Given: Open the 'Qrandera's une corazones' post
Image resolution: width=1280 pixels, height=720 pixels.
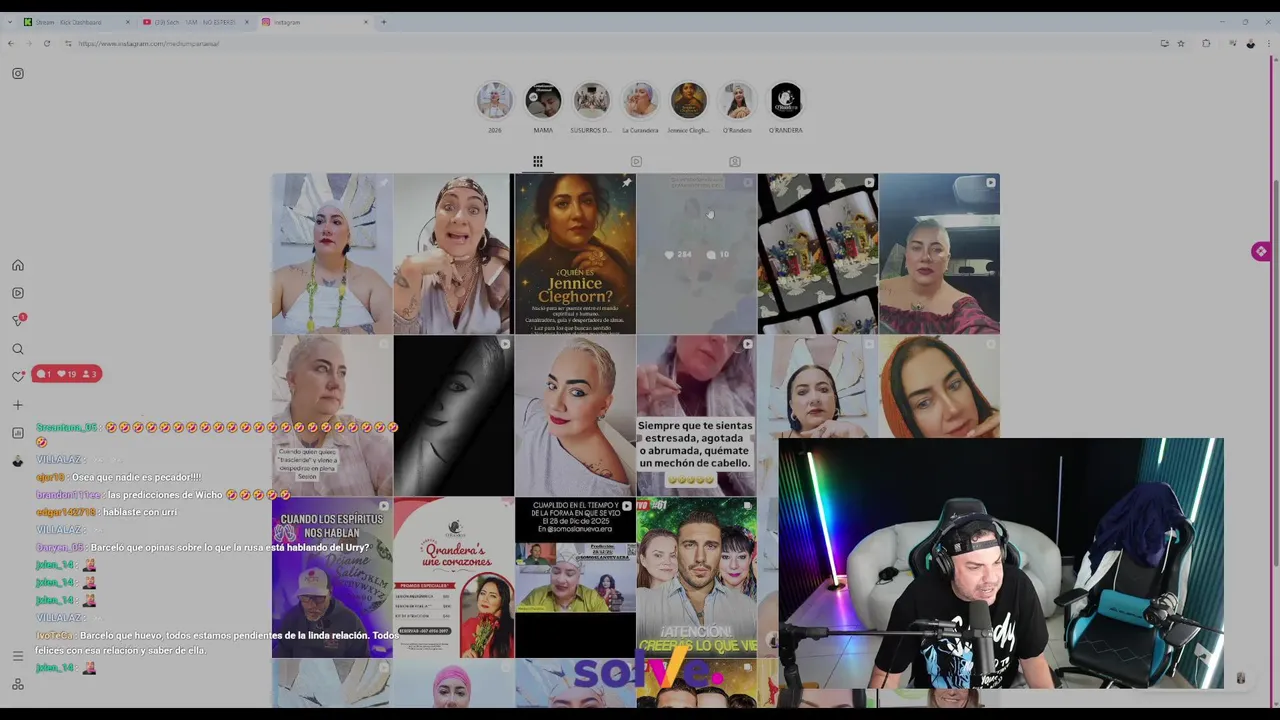Looking at the screenshot, I should click(x=453, y=578).
